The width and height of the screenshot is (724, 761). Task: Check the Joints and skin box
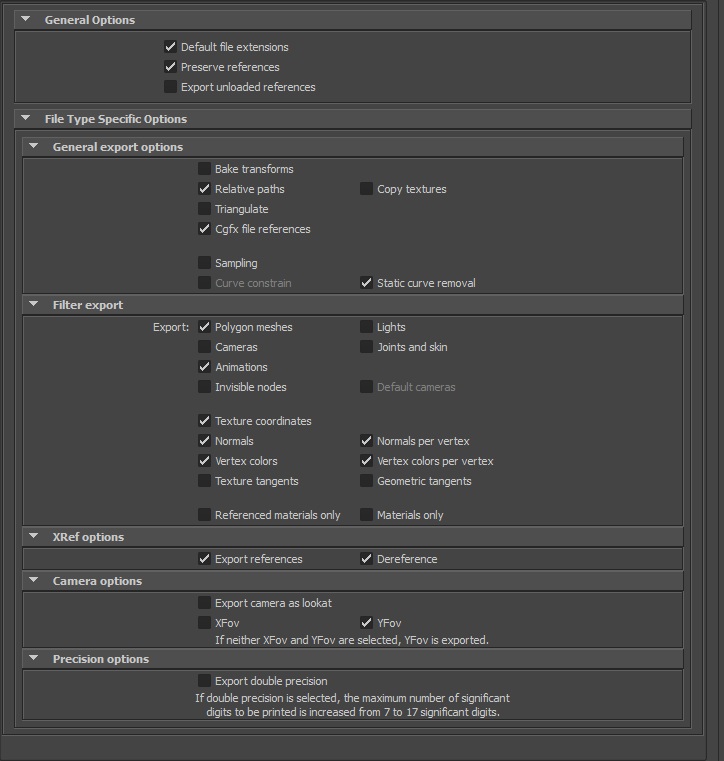coord(367,347)
